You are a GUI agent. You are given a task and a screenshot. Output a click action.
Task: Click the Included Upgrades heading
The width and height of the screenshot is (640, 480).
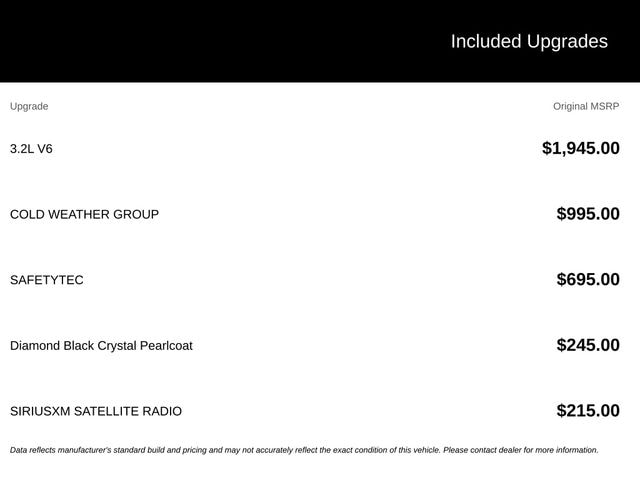click(x=529, y=42)
